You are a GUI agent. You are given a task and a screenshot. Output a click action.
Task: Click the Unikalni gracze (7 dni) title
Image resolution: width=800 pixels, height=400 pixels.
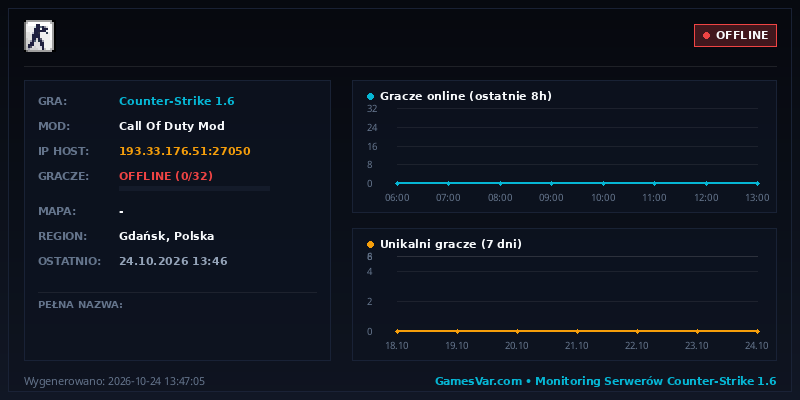(x=451, y=244)
